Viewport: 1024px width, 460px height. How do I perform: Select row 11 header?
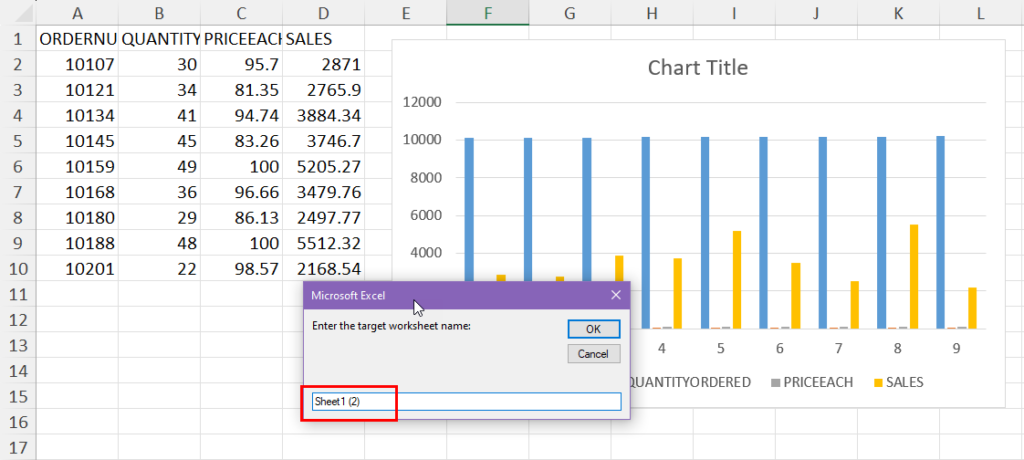click(18, 295)
